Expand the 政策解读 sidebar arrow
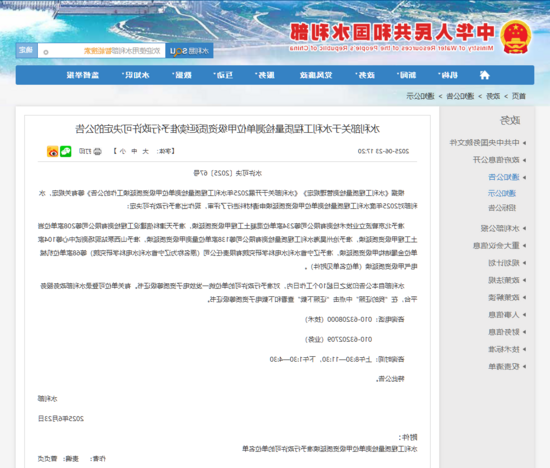The image size is (550, 468). point(524,297)
